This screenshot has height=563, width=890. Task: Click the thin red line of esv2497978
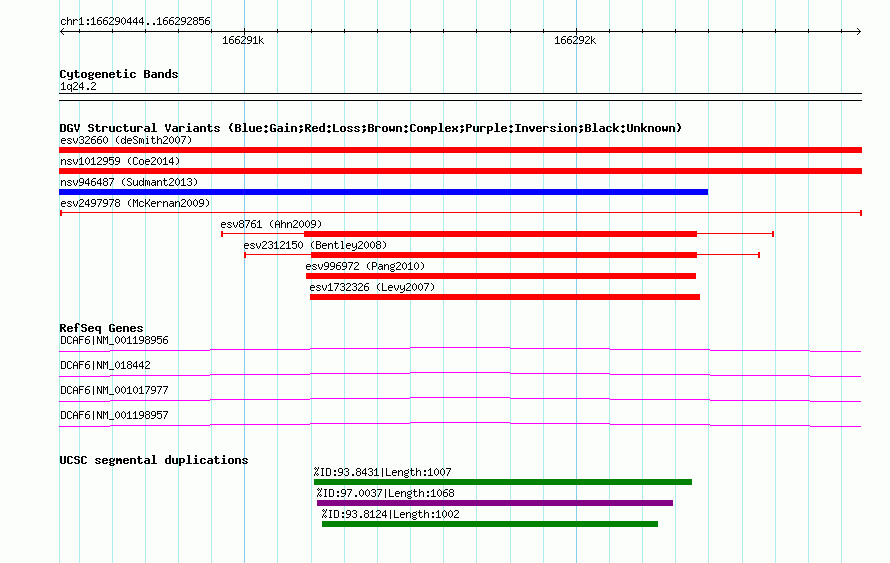pyautogui.click(x=461, y=213)
